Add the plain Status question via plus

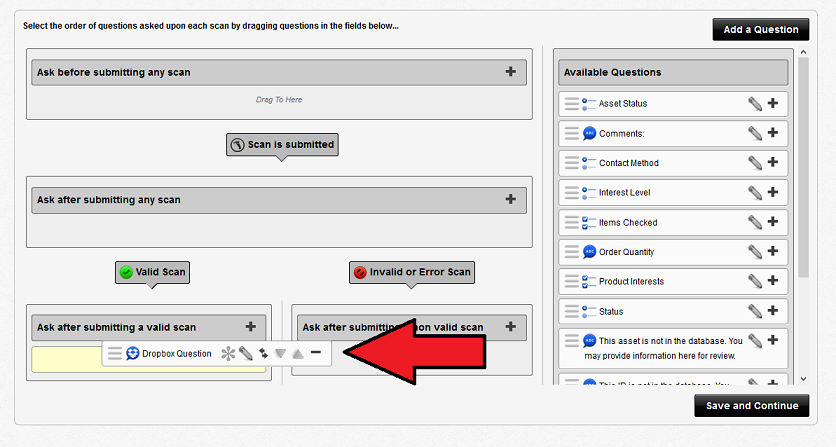point(773,310)
